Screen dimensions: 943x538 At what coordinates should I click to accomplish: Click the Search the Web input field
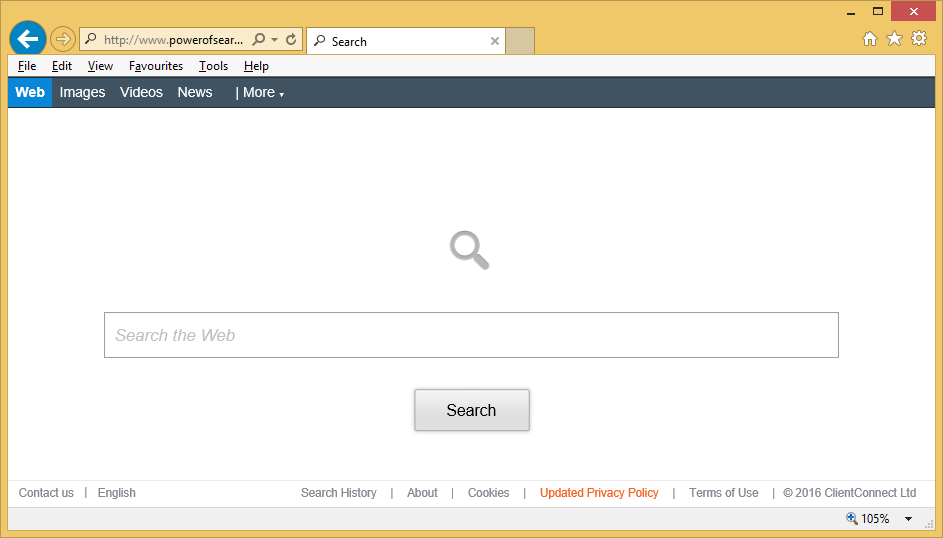point(472,335)
